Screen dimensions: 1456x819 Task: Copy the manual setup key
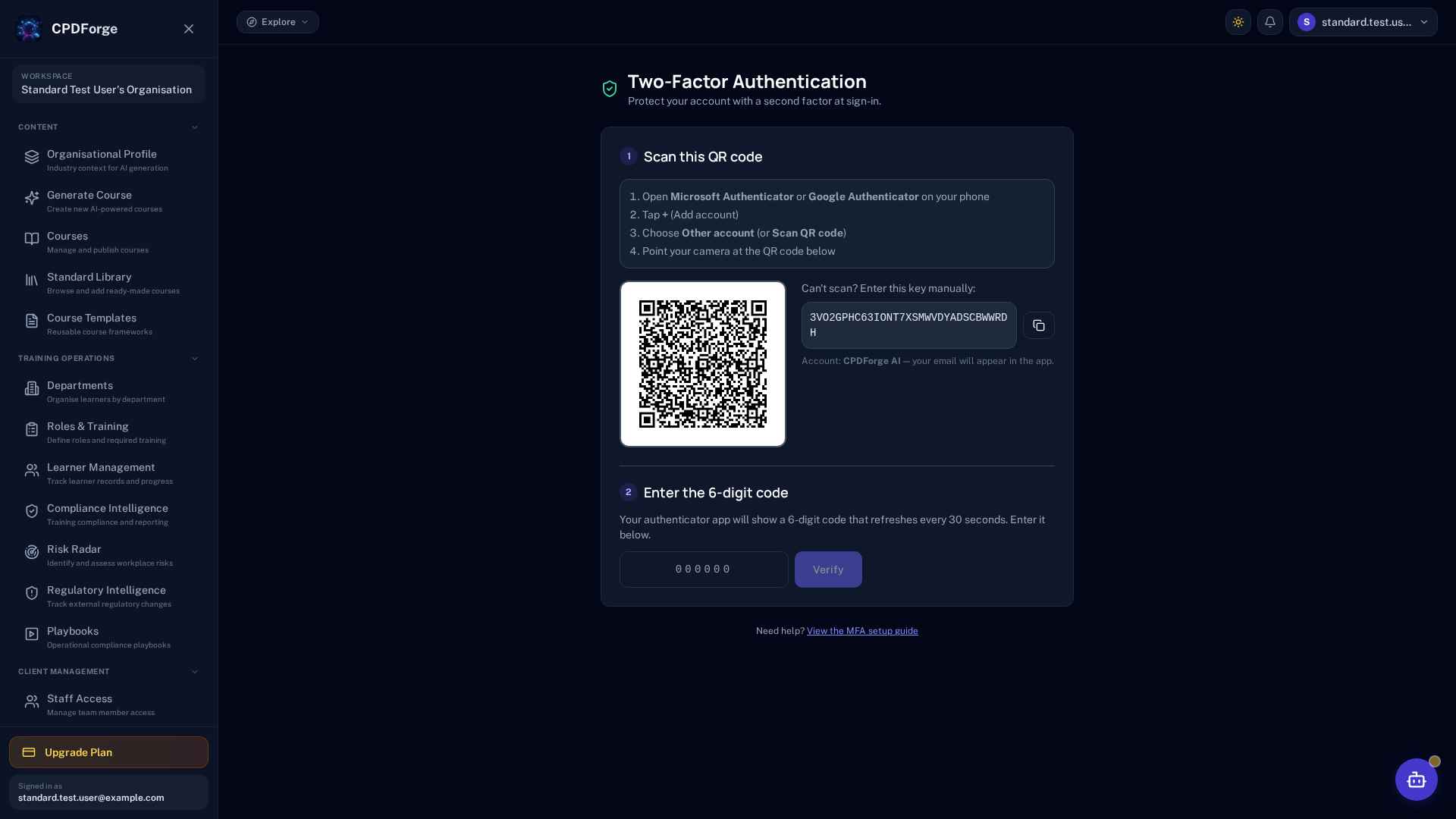pos(1039,325)
